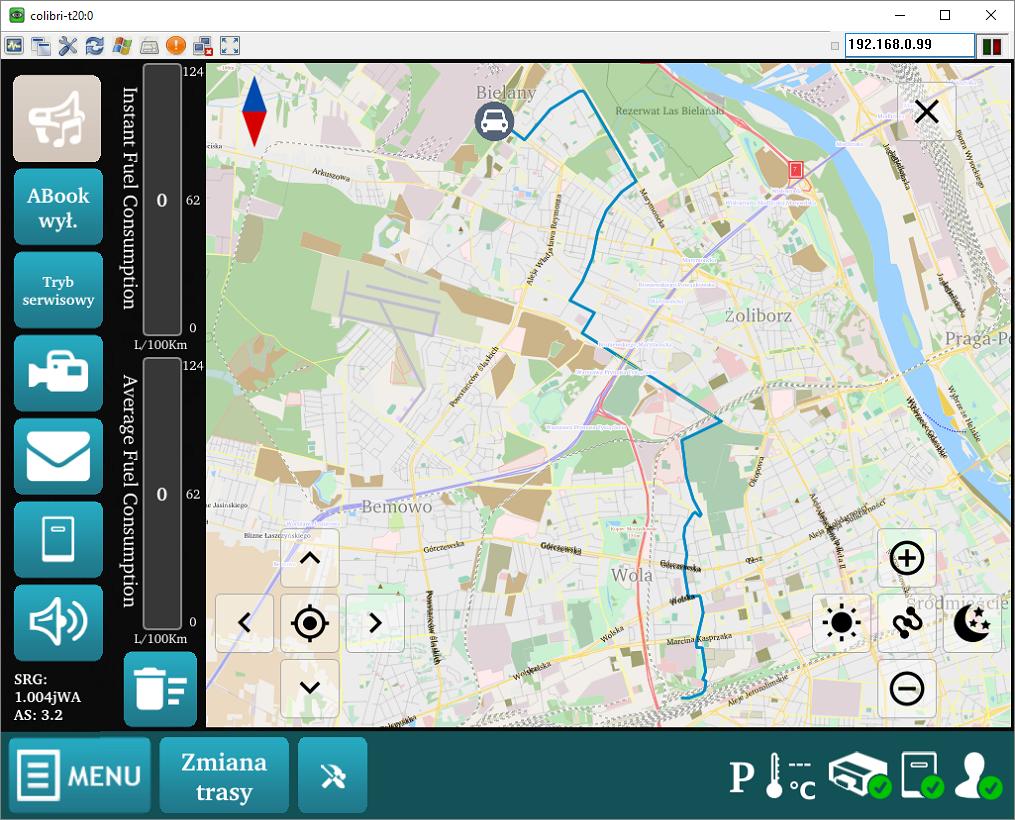Screen dimensions: 1015x820
Task: Open the video camera view button
Action: [58, 373]
